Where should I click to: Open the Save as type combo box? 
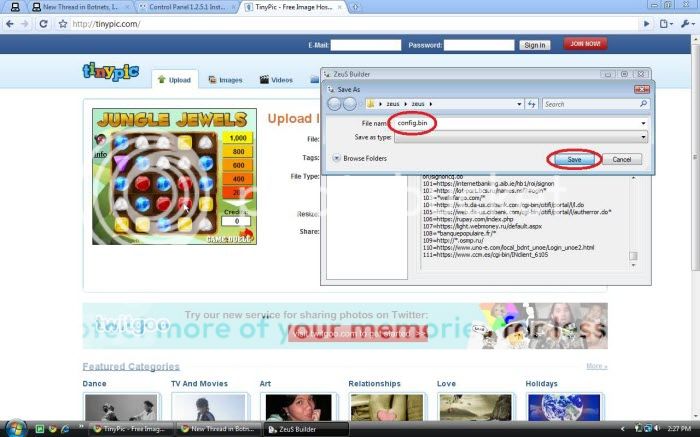click(x=520, y=137)
